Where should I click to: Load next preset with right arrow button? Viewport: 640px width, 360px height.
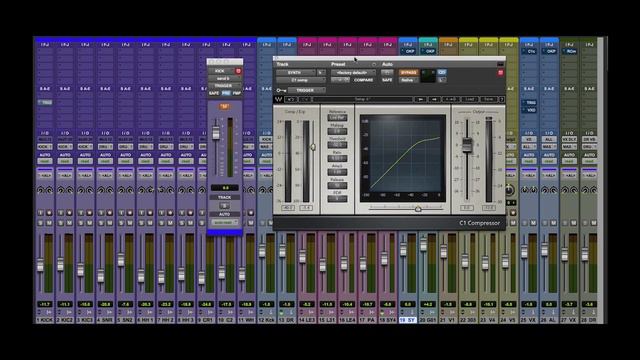coord(434,99)
